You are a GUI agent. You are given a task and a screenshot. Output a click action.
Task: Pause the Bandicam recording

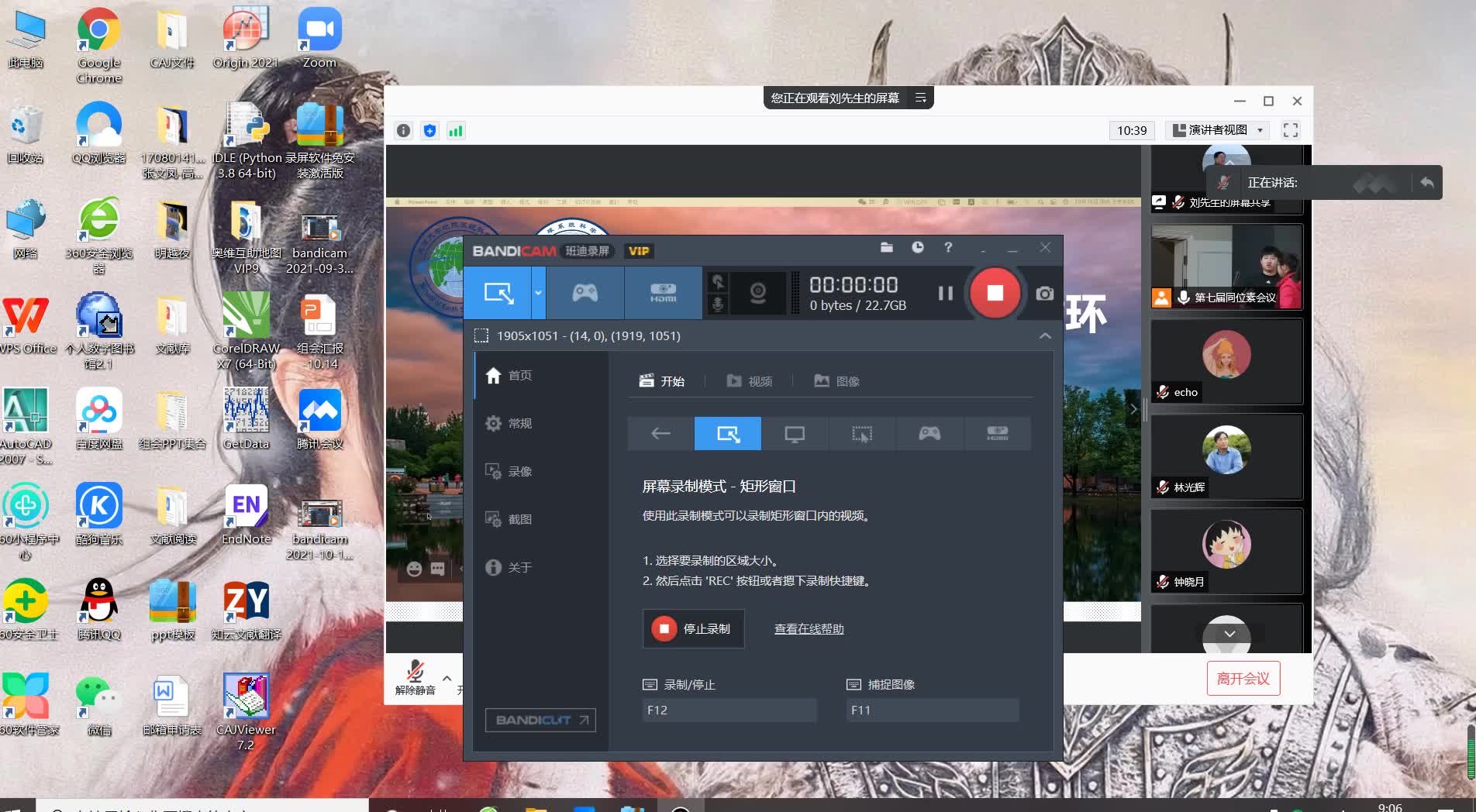tap(945, 293)
